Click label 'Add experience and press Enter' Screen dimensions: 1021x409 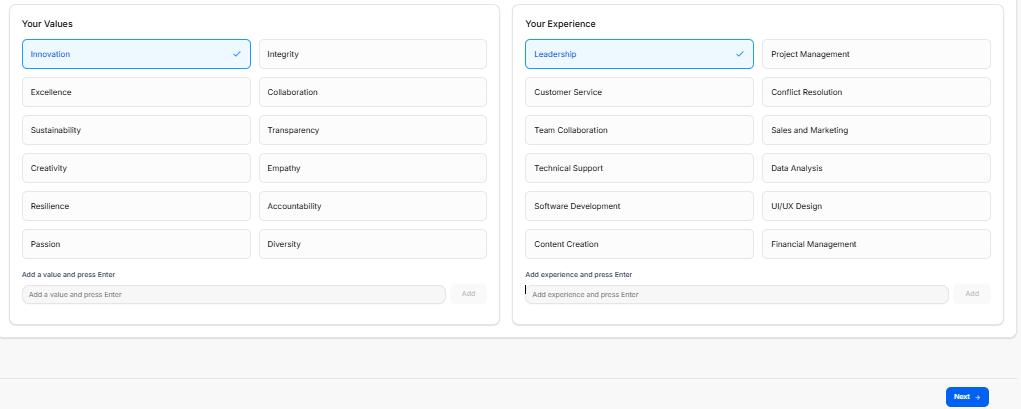click(579, 275)
